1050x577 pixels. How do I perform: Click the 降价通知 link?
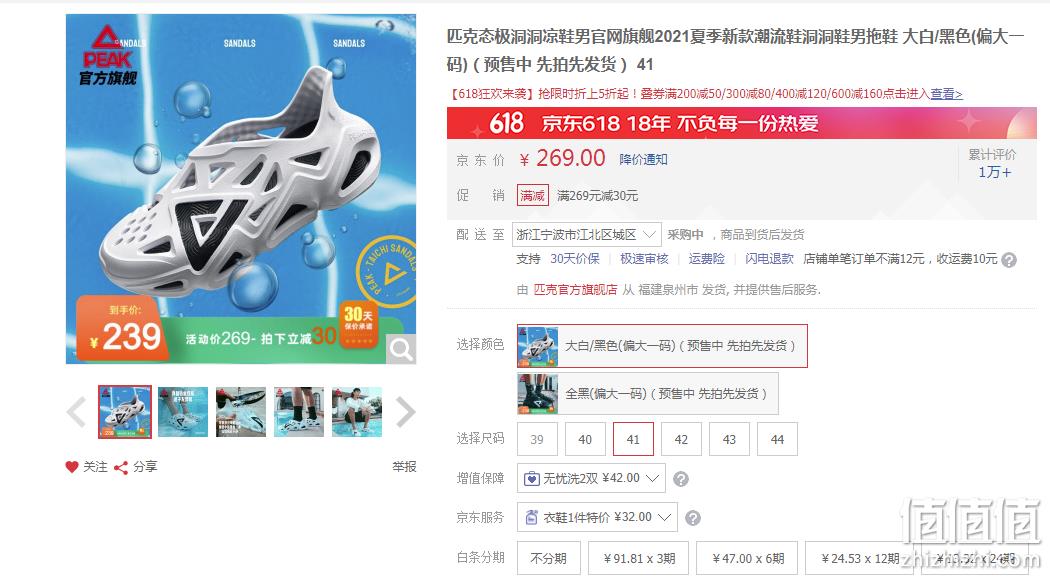click(643, 160)
